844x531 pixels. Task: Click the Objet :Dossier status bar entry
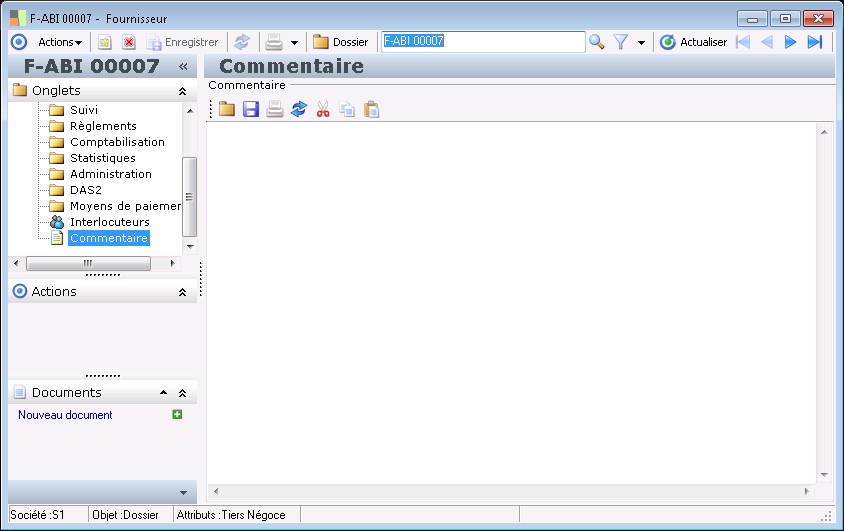click(125, 515)
